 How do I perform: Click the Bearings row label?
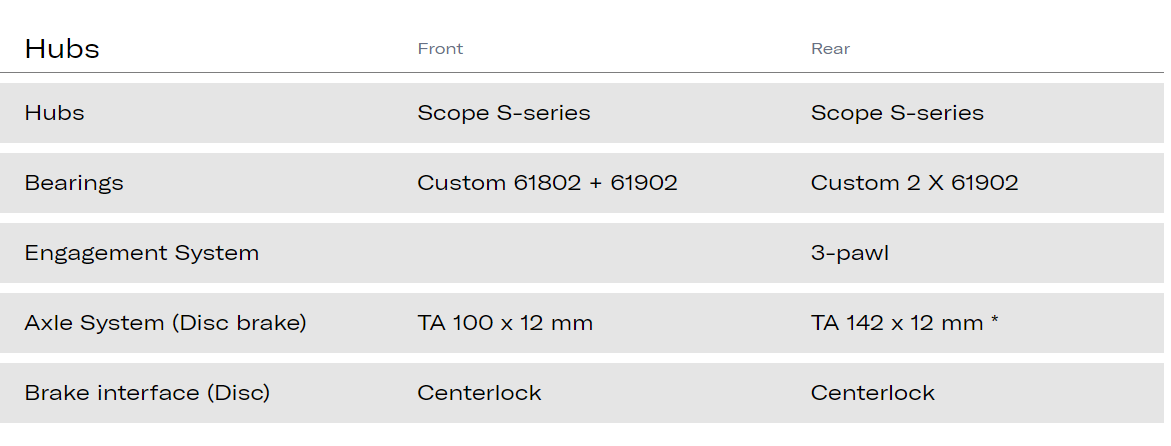click(74, 183)
